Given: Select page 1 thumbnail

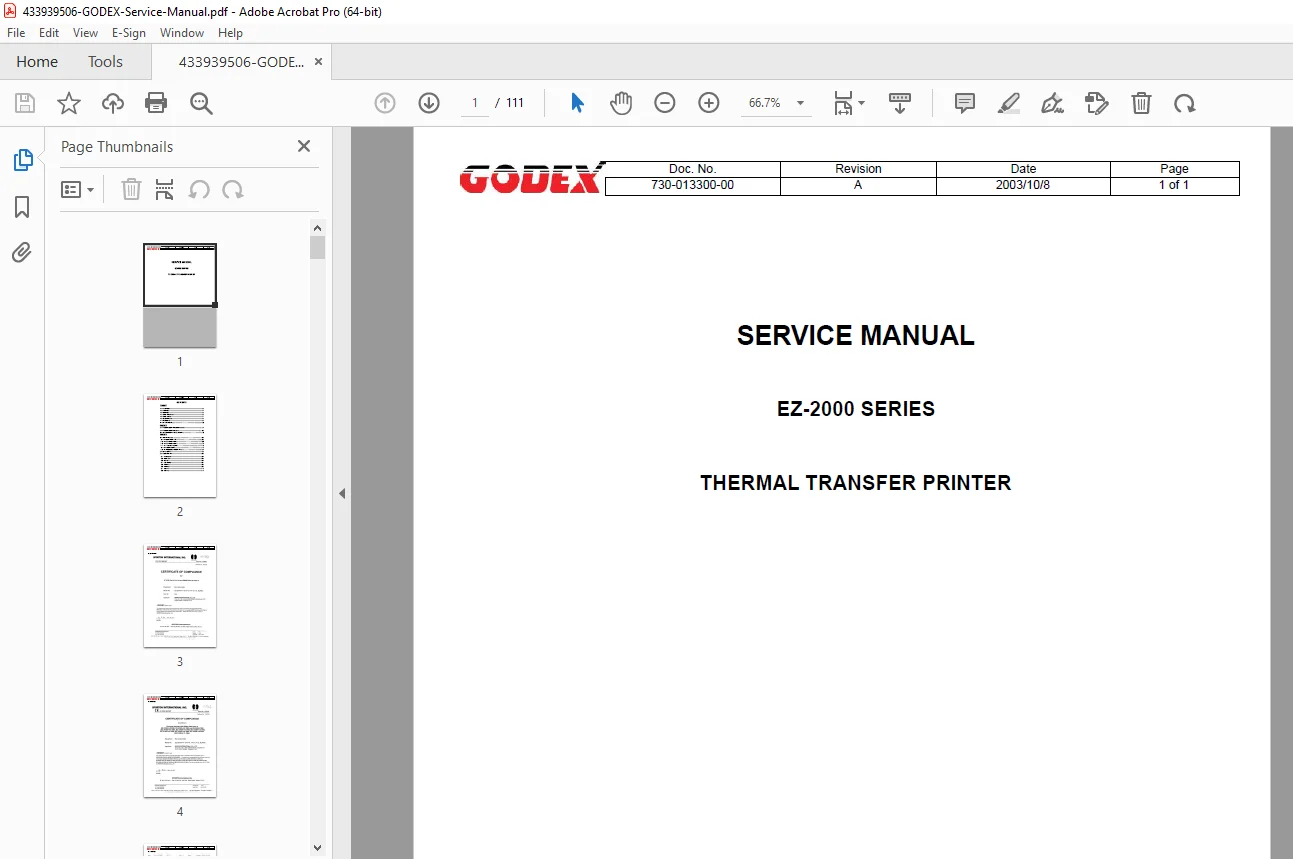Looking at the screenshot, I should coord(180,295).
